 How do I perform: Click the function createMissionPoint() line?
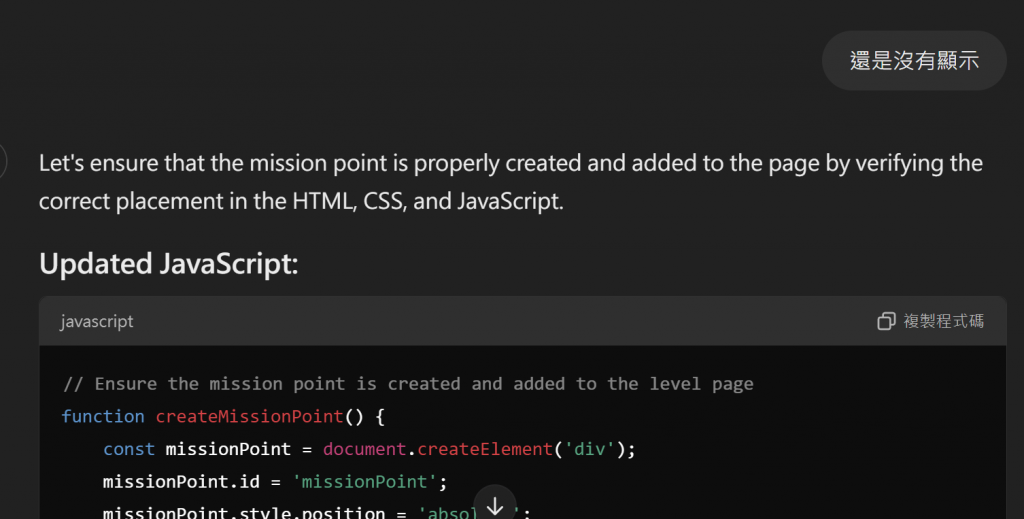[223, 417]
